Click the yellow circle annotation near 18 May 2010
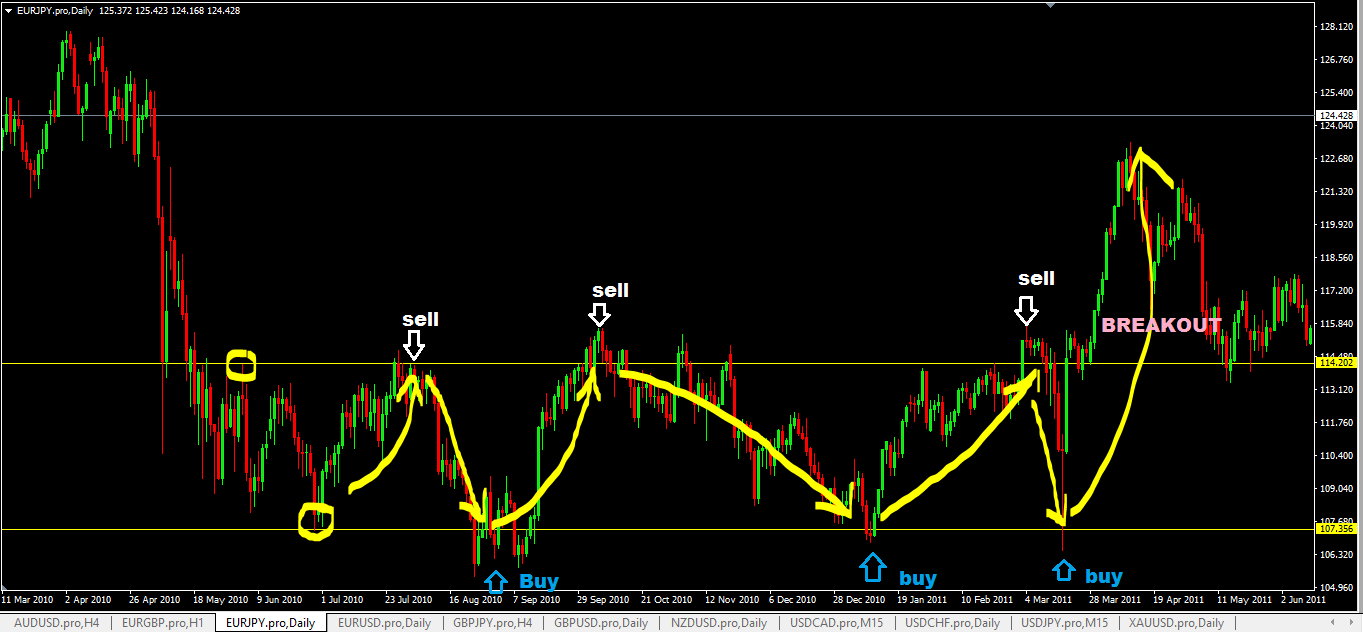The image size is (1363, 632). click(x=243, y=366)
